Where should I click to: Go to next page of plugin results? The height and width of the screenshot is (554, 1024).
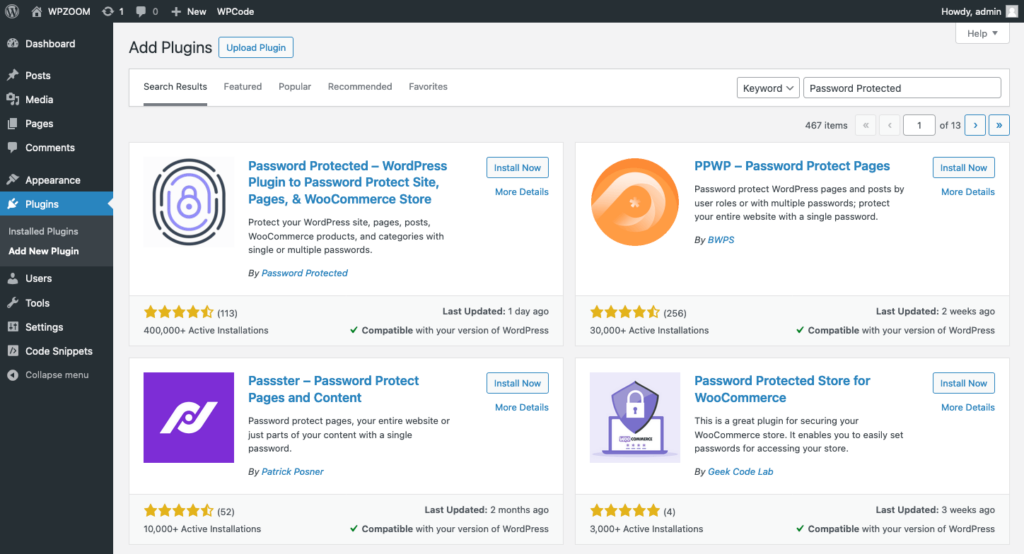pyautogui.click(x=975, y=125)
